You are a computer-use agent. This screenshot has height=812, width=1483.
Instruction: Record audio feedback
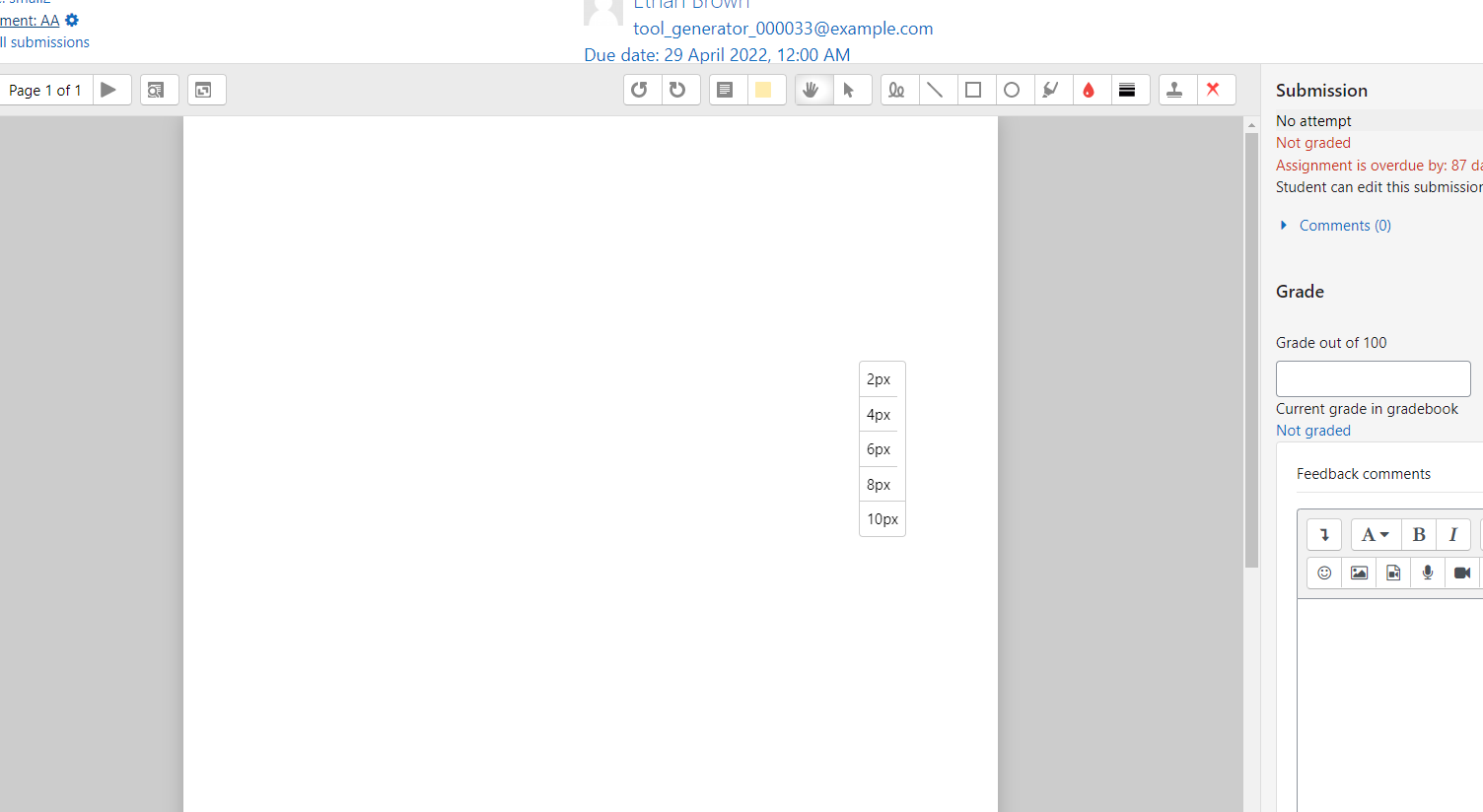pyautogui.click(x=1428, y=573)
